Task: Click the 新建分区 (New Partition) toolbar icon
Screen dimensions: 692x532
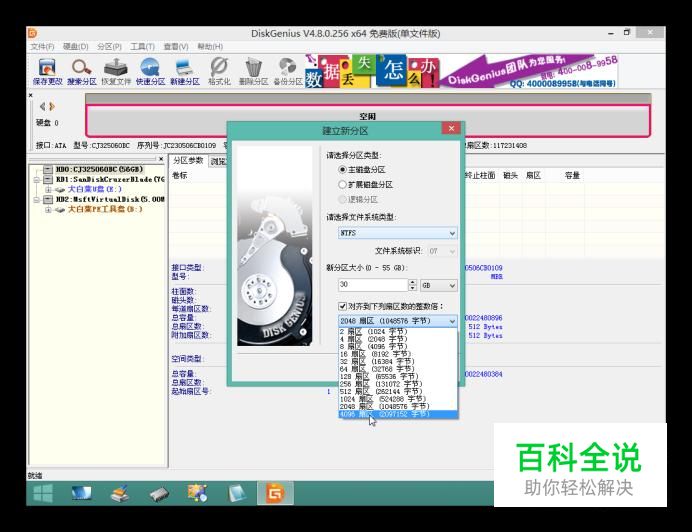Action: pos(184,72)
